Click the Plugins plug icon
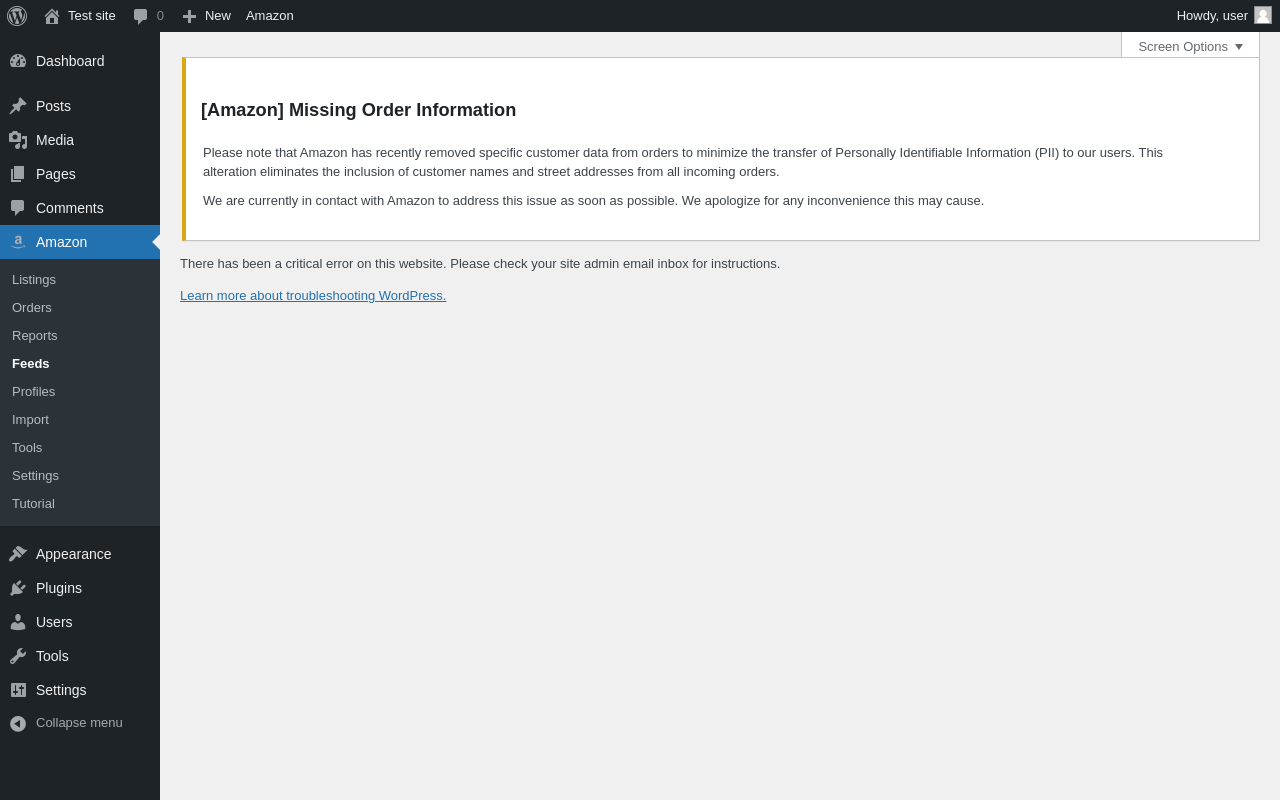Screen dimensions: 1280x800 coord(18,588)
